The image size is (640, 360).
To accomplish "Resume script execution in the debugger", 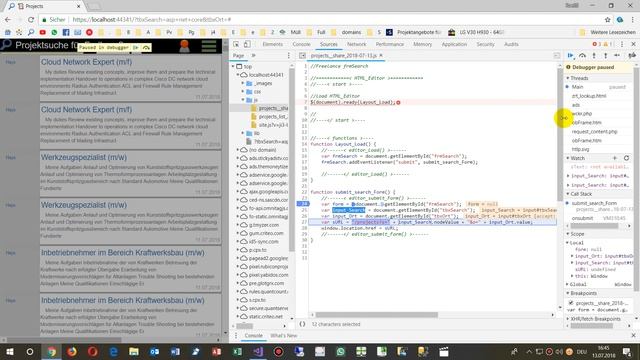I will tap(571, 56).
